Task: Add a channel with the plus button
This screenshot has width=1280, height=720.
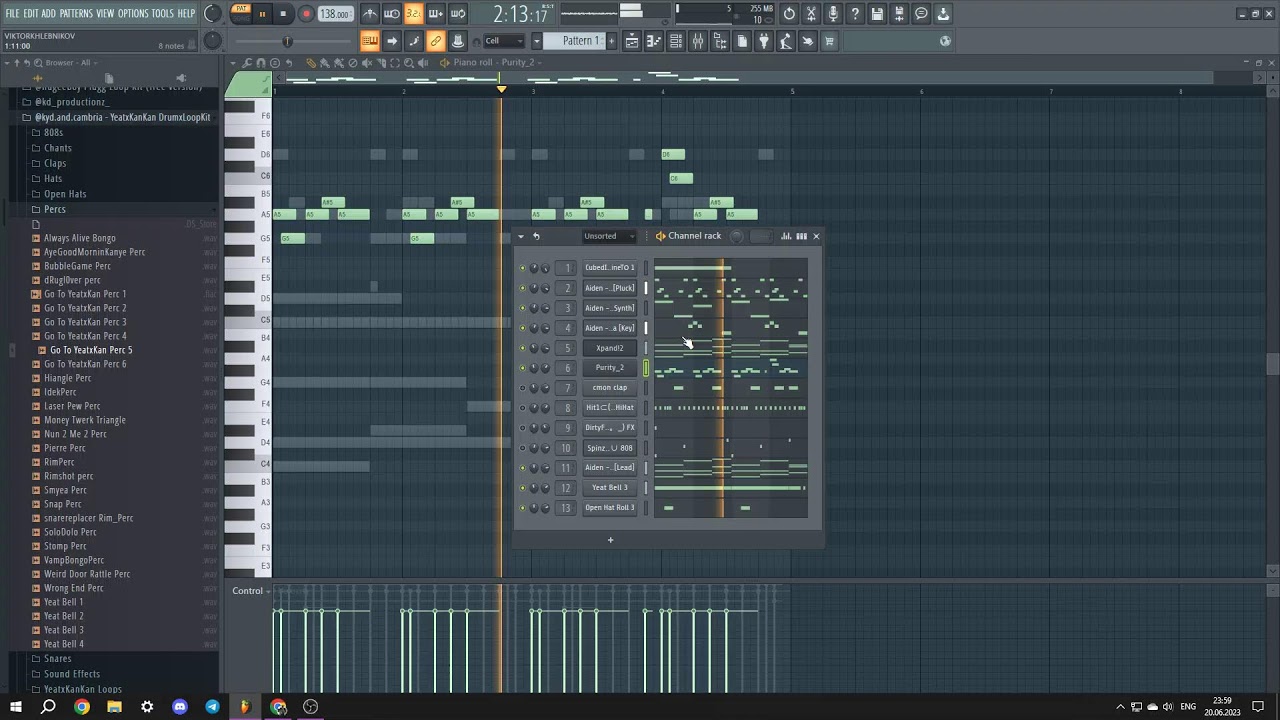Action: click(610, 540)
